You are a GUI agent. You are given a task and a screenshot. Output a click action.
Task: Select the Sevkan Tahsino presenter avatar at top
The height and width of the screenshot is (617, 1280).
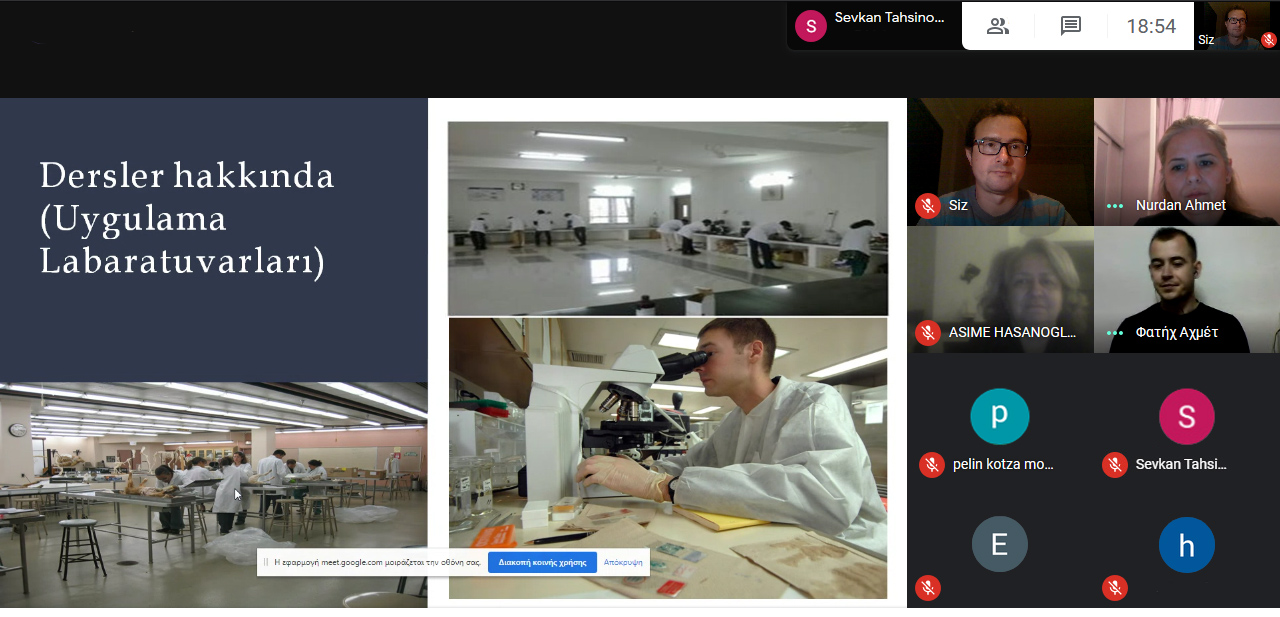tap(811, 26)
